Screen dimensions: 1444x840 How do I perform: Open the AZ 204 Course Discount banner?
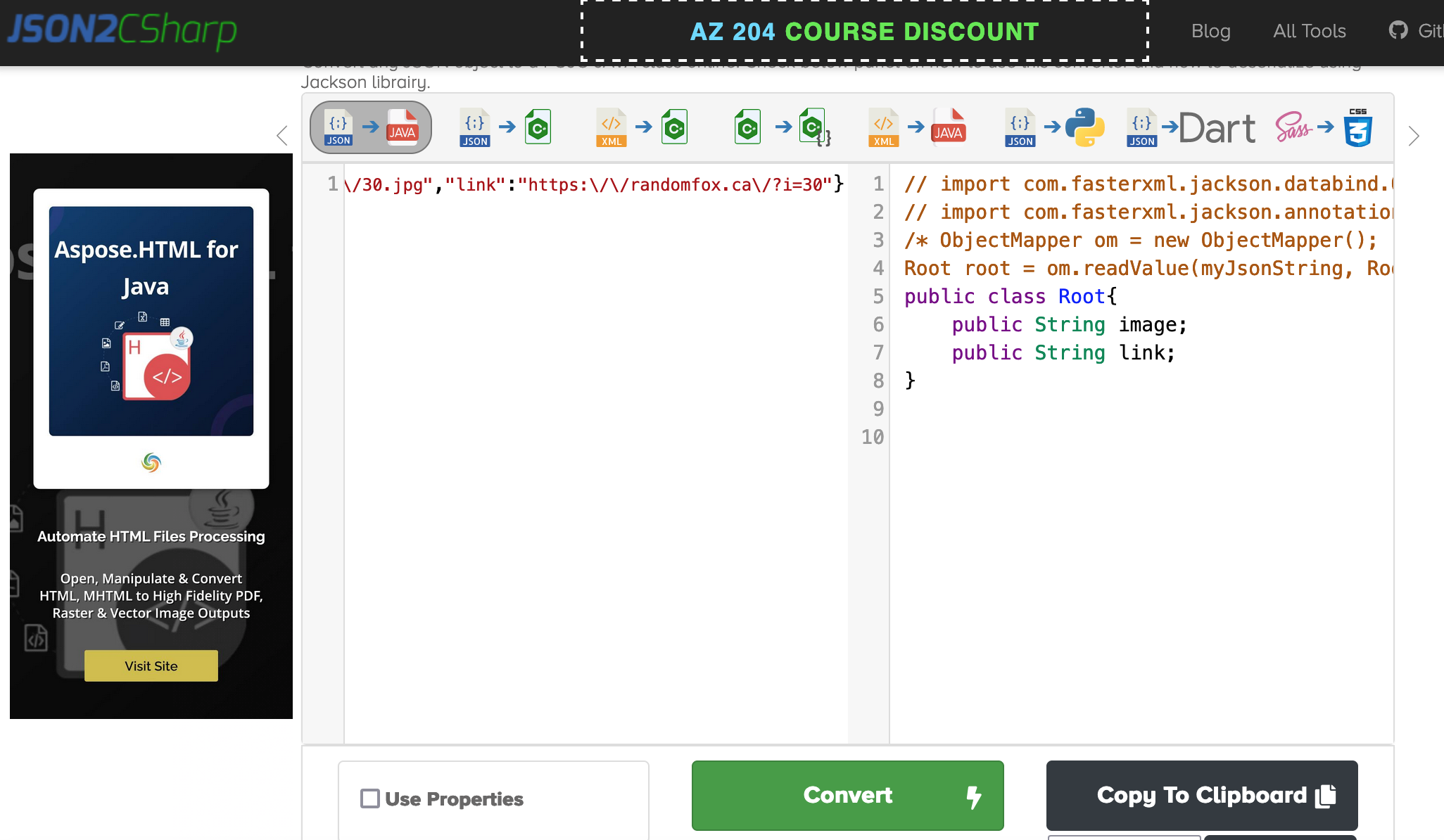[x=864, y=32]
